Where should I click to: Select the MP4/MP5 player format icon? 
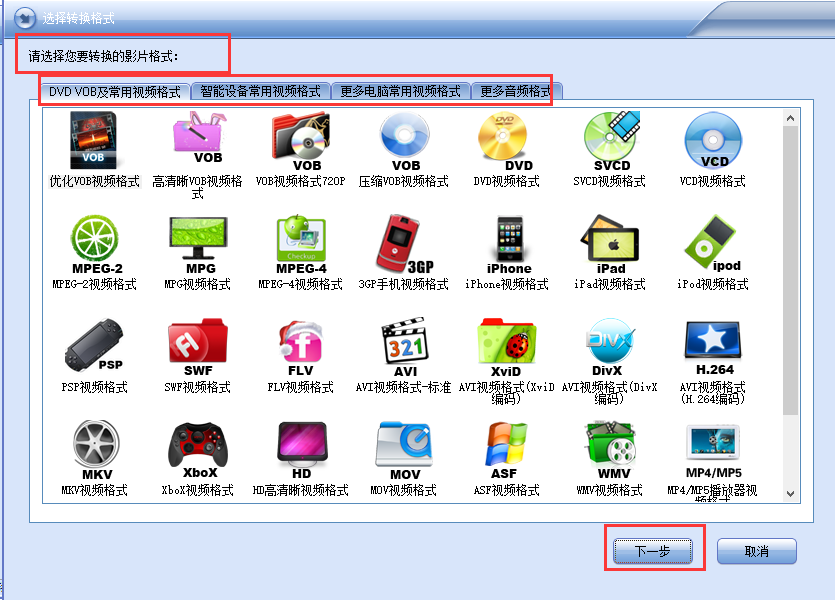coord(713,450)
